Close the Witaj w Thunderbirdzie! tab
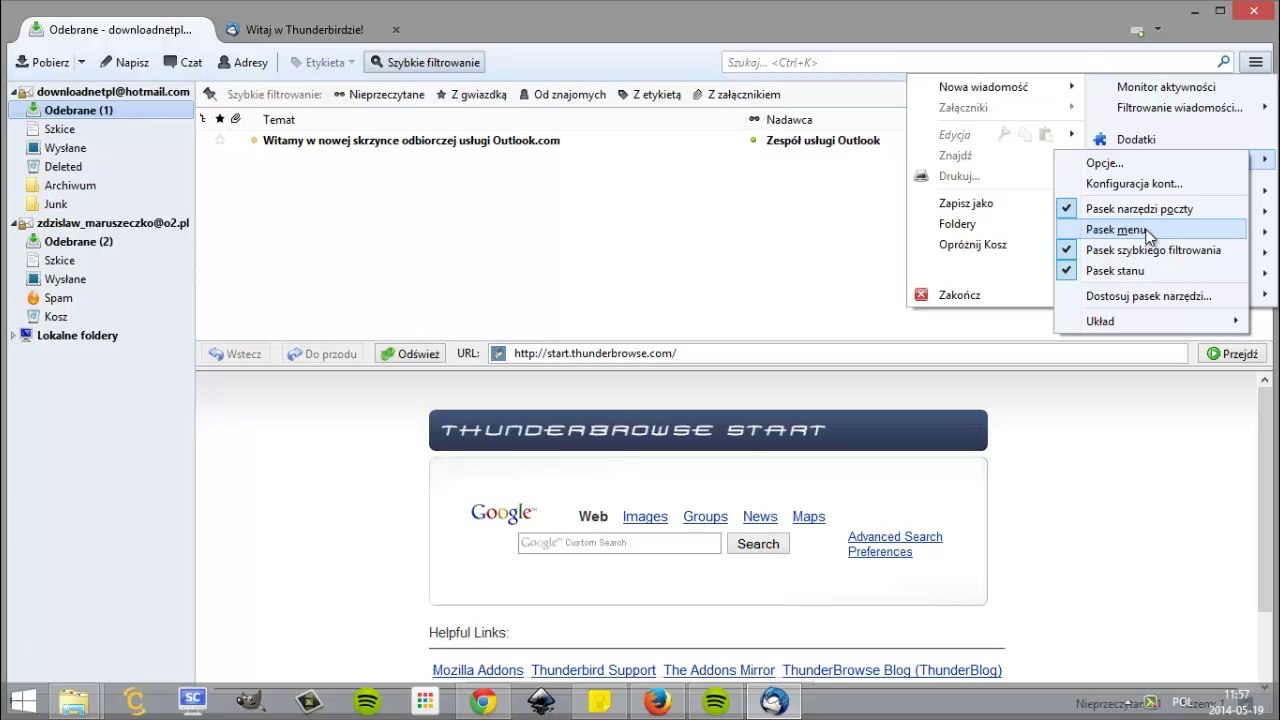This screenshot has width=1280, height=720. pos(396,30)
